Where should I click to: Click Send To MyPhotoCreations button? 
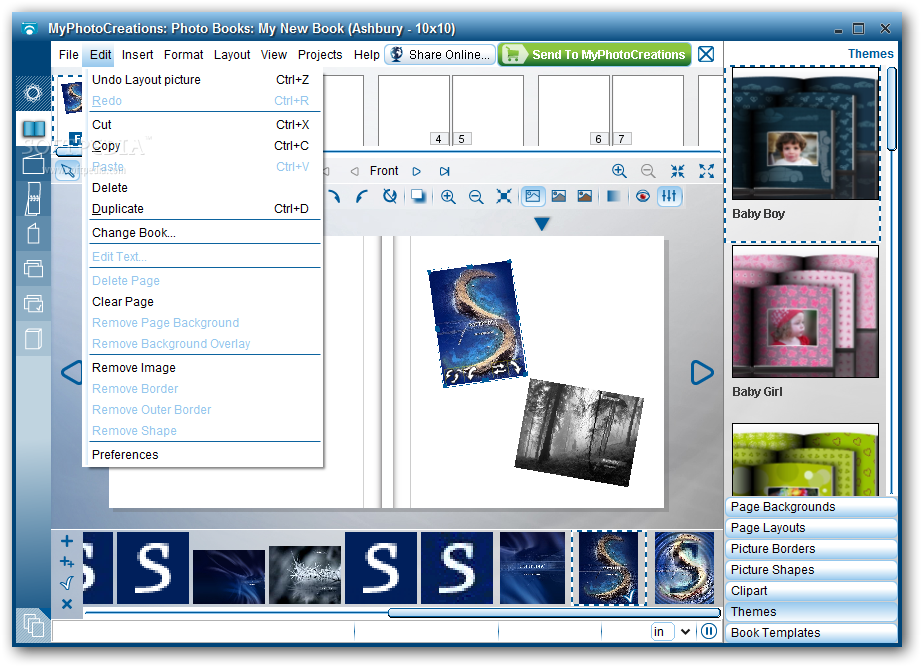594,55
